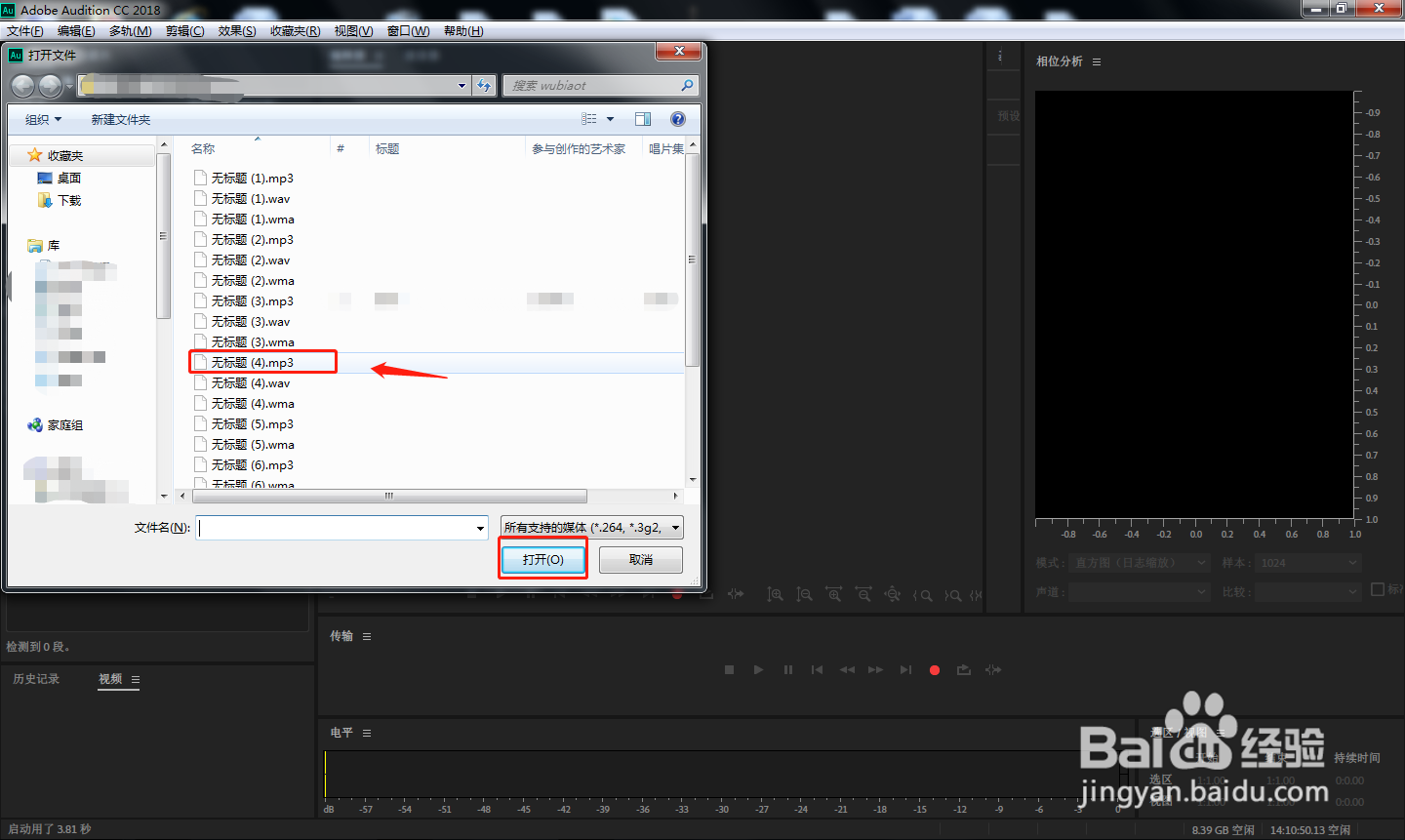Click the Open button in the dialog
1405x840 pixels.
pyautogui.click(x=543, y=559)
